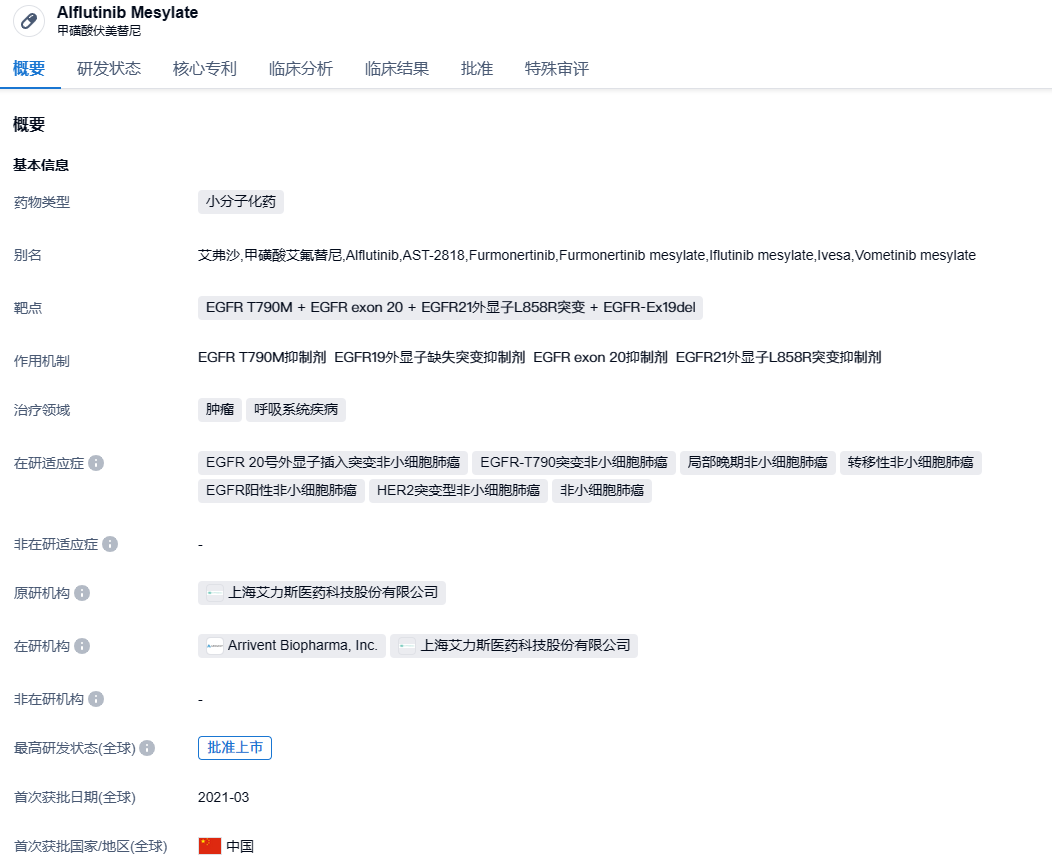This screenshot has width=1052, height=867.
Task: Open the 批准 tab
Action: 477,69
